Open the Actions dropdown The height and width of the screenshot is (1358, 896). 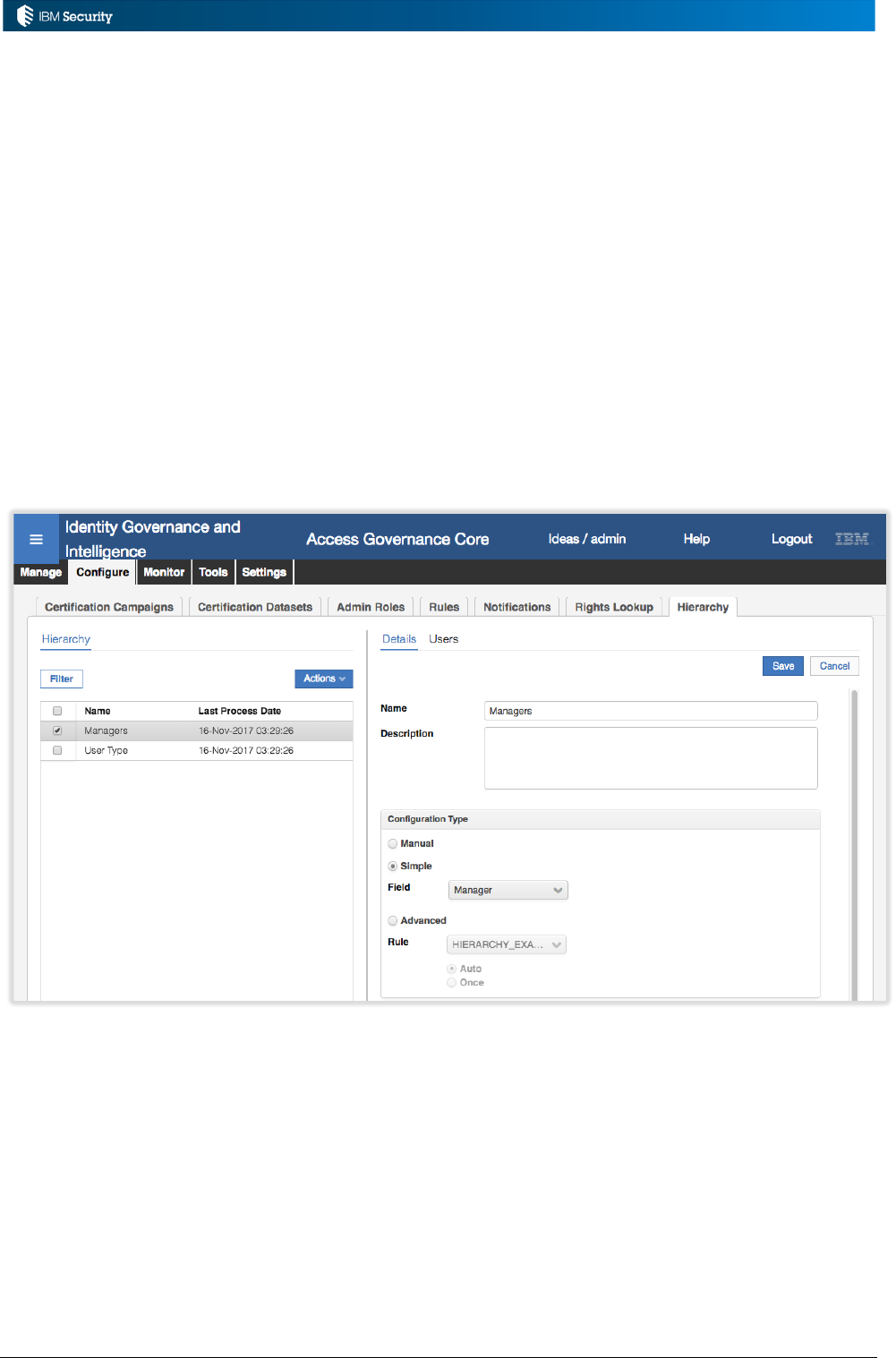(x=324, y=679)
